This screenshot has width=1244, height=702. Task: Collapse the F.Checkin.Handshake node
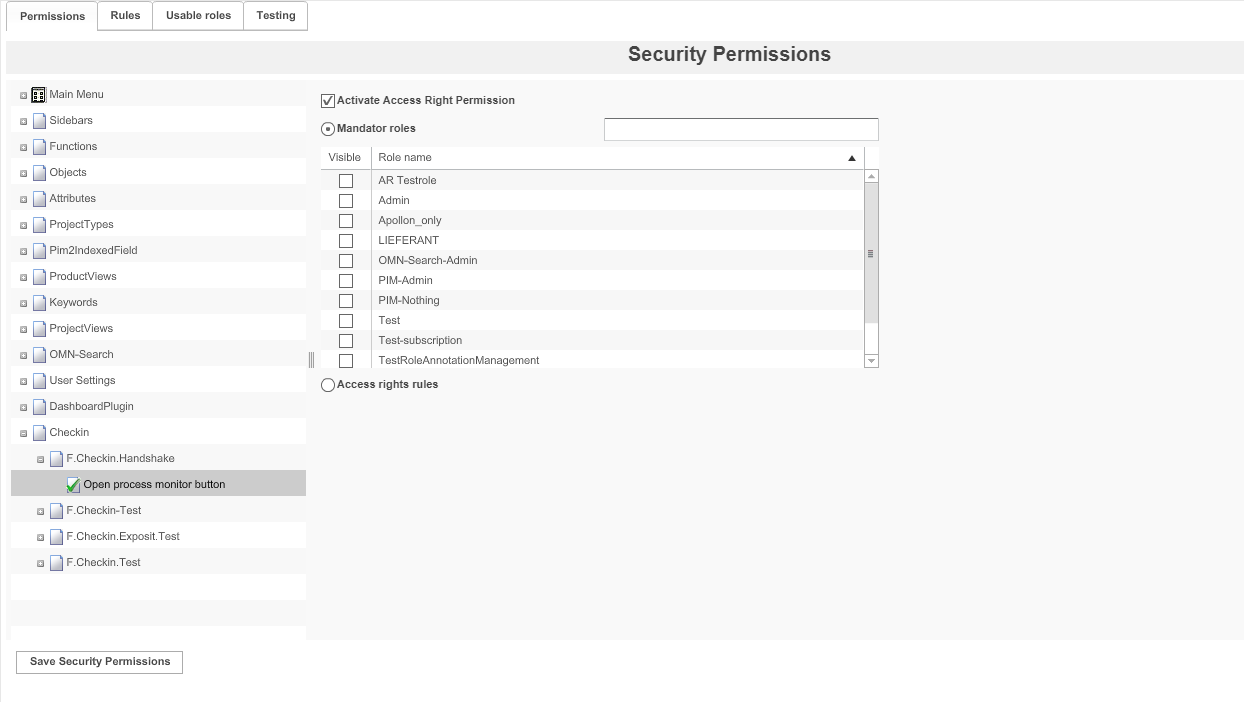click(x=40, y=458)
